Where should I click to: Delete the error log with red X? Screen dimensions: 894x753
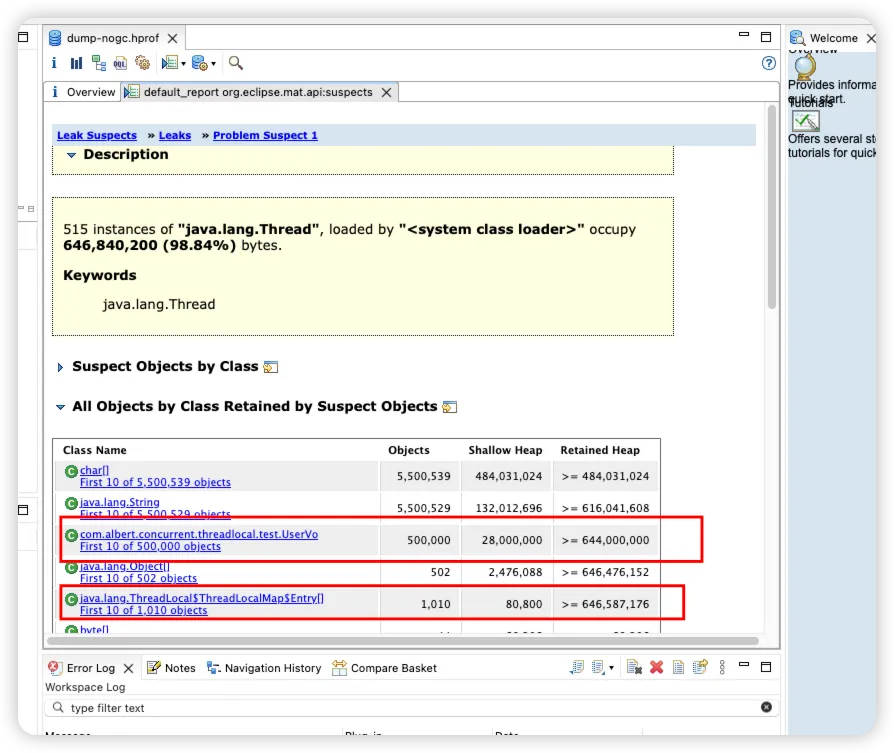pos(656,667)
